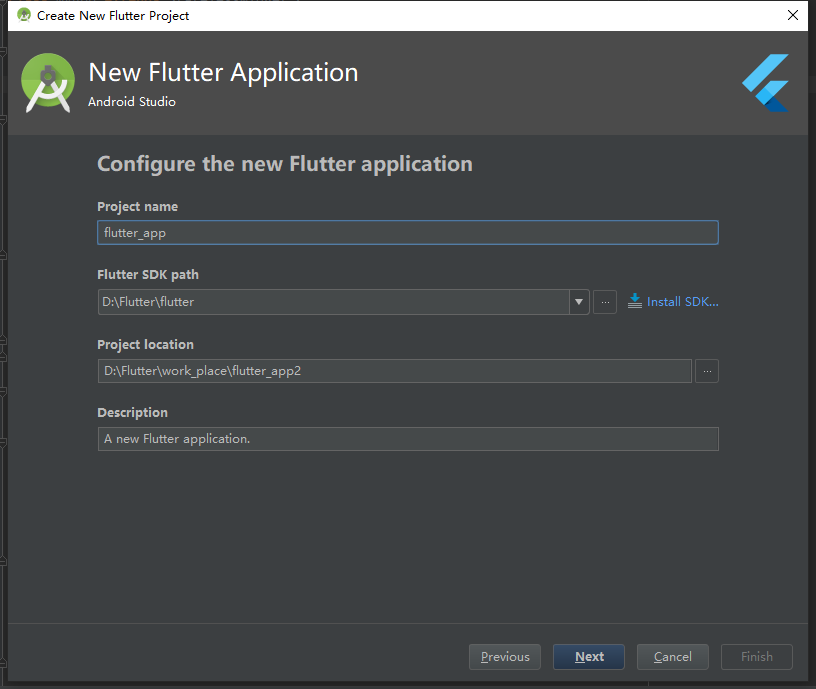This screenshot has width=816, height=689.
Task: Click the blue Flutter logo in header
Action: (x=766, y=82)
